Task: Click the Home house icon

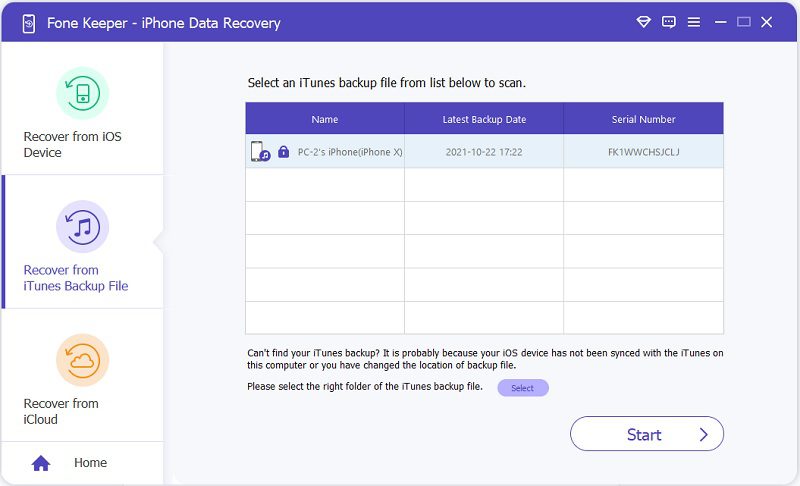Action: (41, 463)
